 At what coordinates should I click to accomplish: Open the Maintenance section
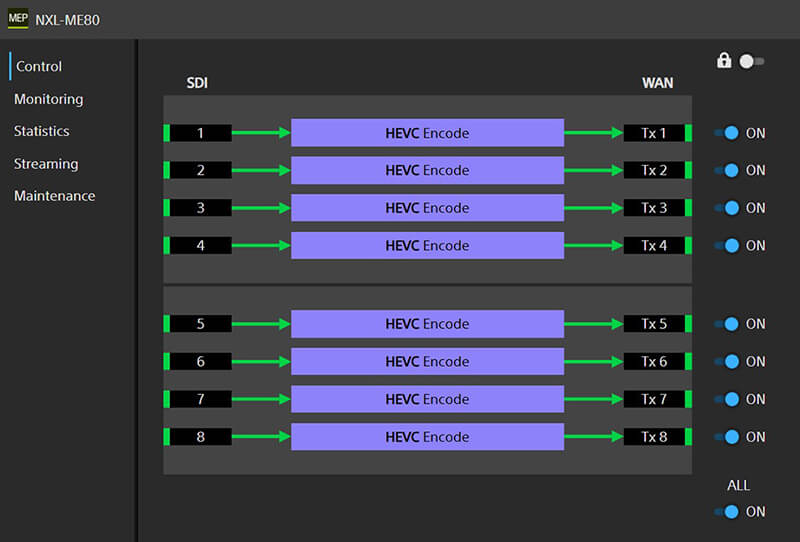(x=54, y=196)
